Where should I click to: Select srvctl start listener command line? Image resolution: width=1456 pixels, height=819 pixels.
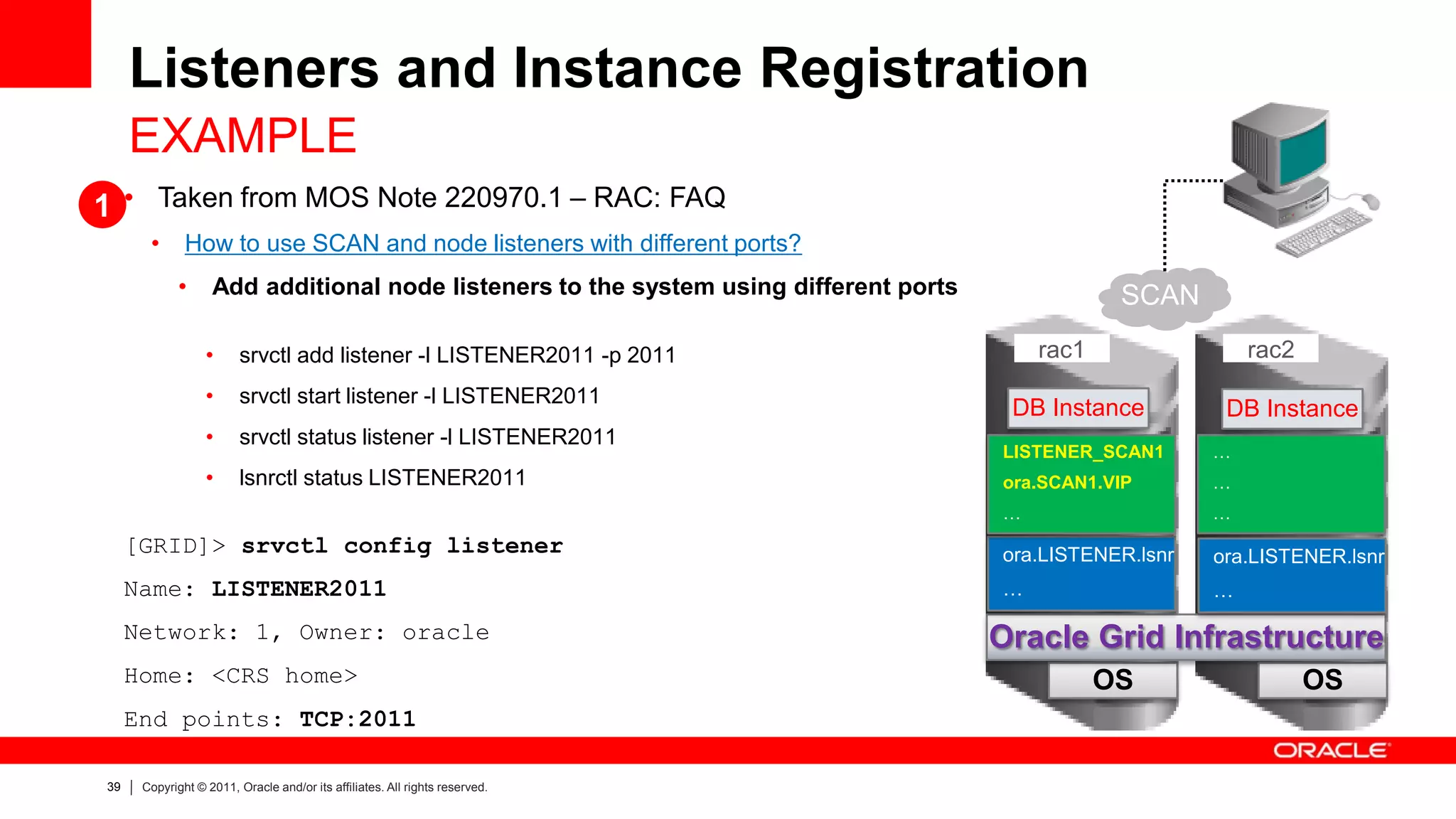(x=419, y=396)
